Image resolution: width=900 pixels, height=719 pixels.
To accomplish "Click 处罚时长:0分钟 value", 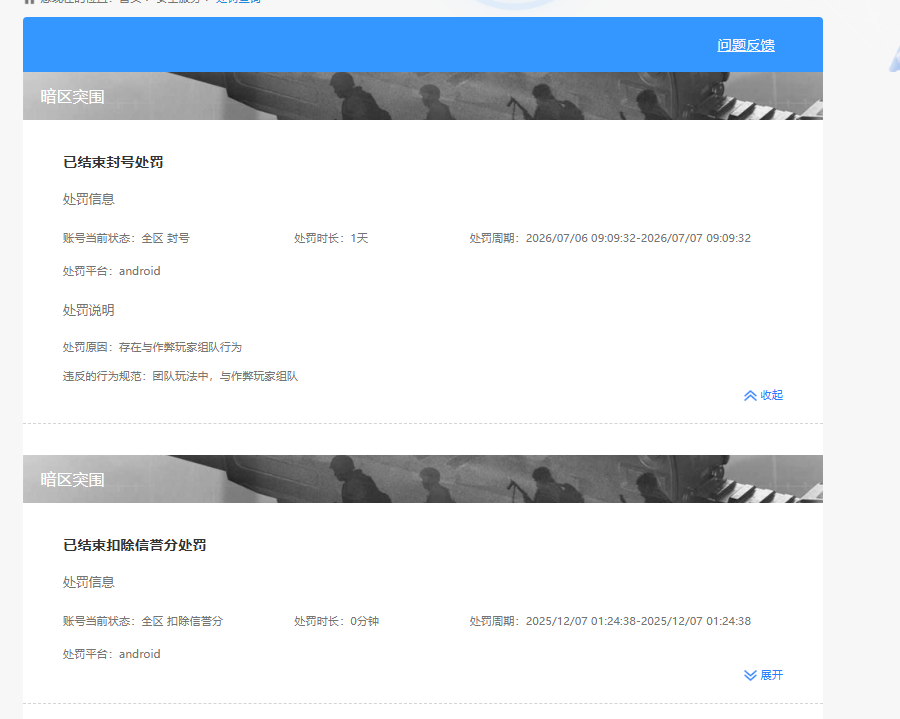I will pos(336,621).
